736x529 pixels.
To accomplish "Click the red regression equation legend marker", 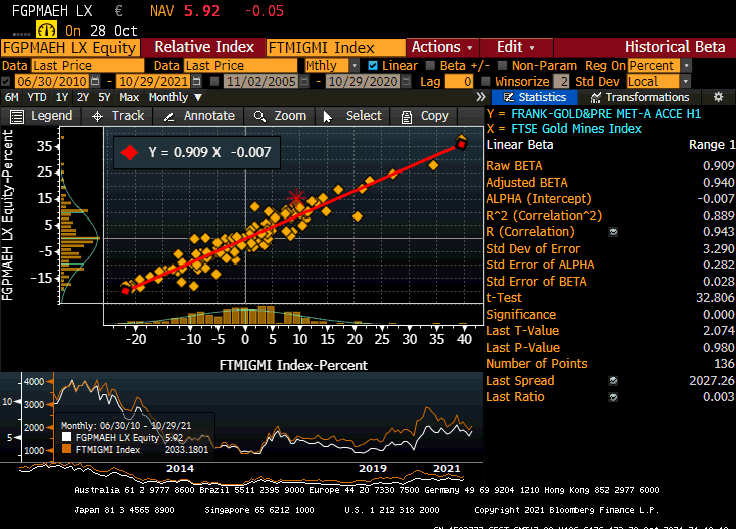I will [x=129, y=153].
